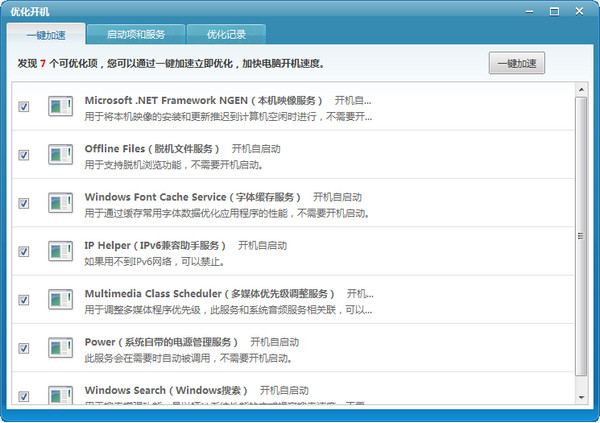Toggle the Windows Font Cache Service checkbox

coord(24,203)
